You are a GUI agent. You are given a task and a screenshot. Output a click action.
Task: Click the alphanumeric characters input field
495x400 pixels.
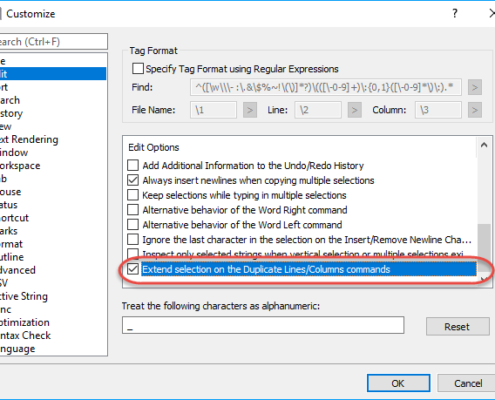pos(263,325)
